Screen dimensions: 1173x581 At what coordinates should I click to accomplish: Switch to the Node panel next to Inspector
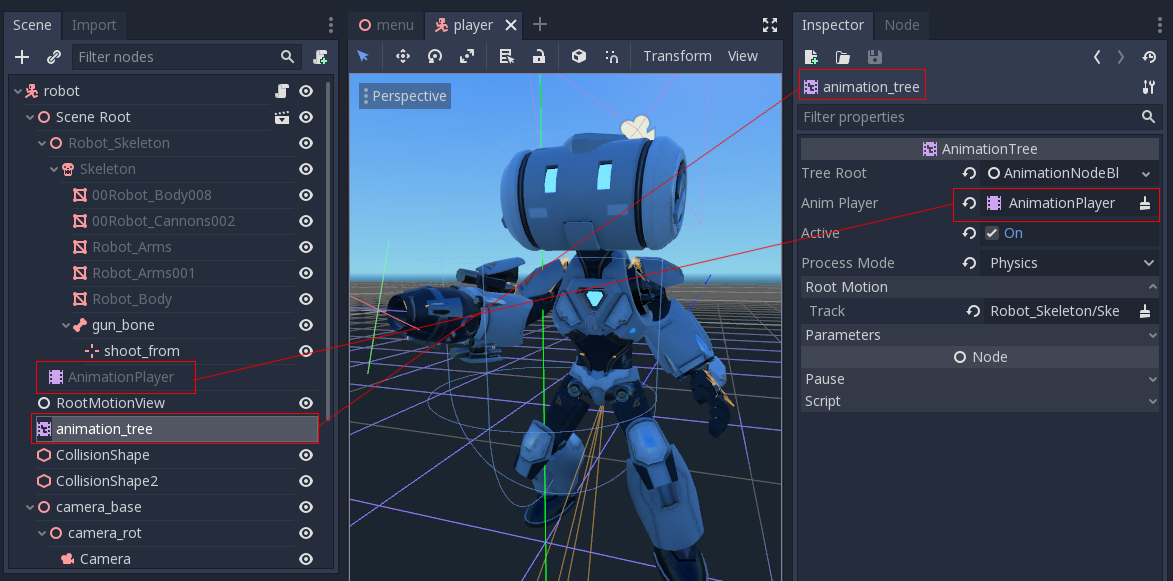click(x=902, y=25)
